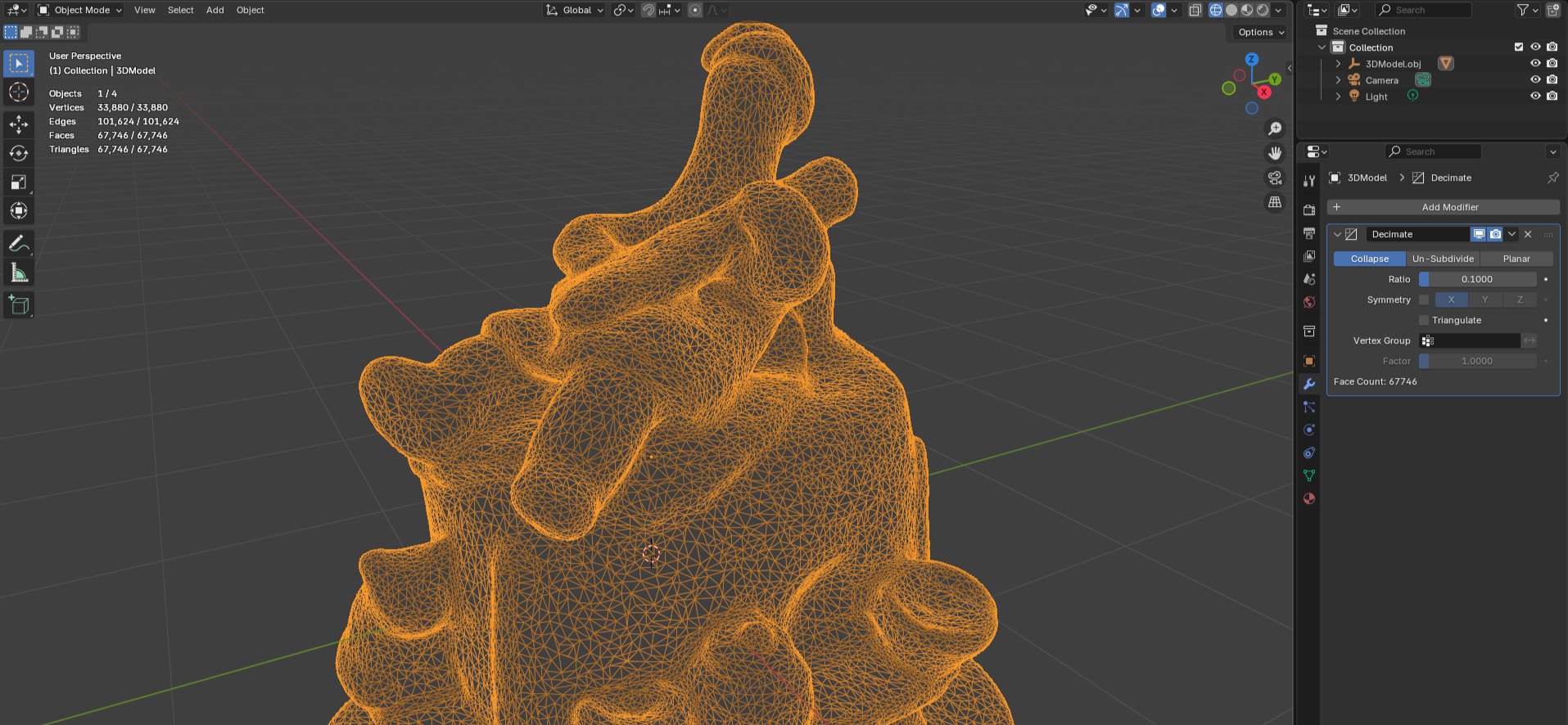Choose the Scale tool
Viewport: 1568px width, 725px height.
click(x=19, y=182)
